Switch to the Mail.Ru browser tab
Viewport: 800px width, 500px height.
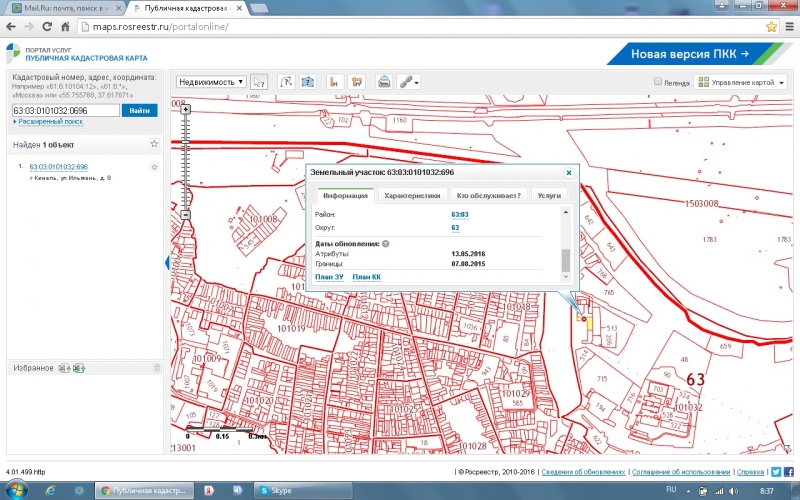67,9
